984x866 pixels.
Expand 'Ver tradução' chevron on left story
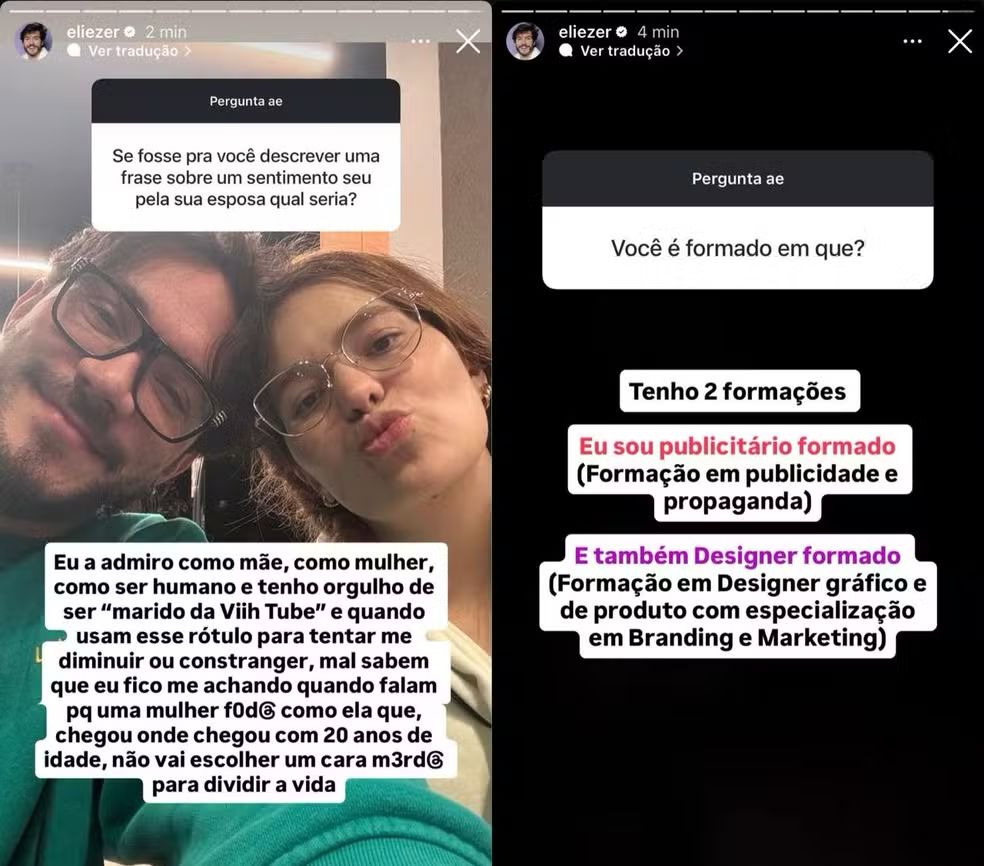click(188, 51)
